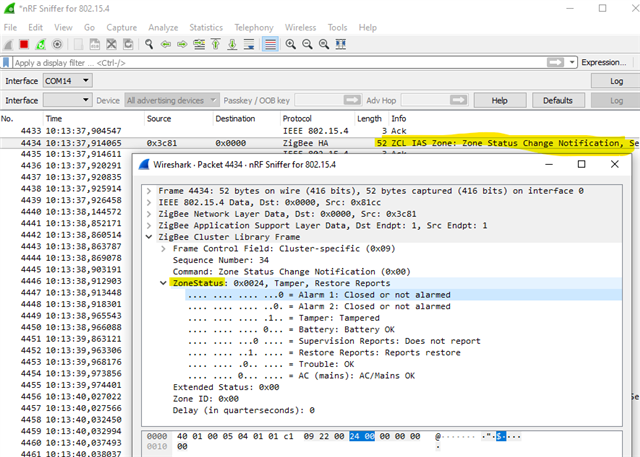This screenshot has height=457, width=640.
Task: Zoom in the packet text
Action: point(291,44)
